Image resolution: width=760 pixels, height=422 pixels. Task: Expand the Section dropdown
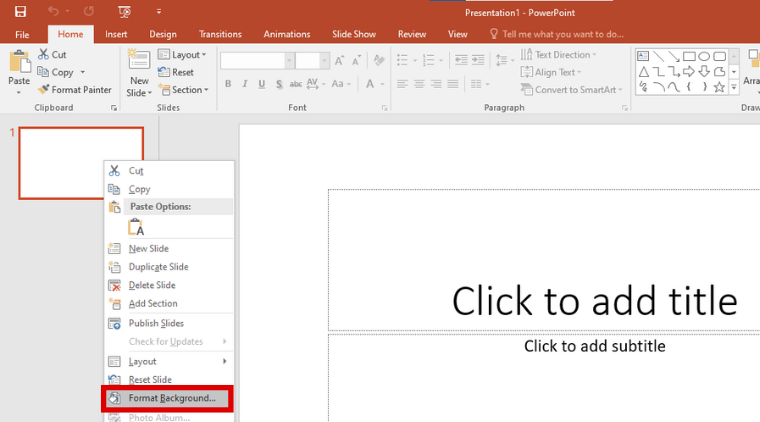(x=184, y=90)
